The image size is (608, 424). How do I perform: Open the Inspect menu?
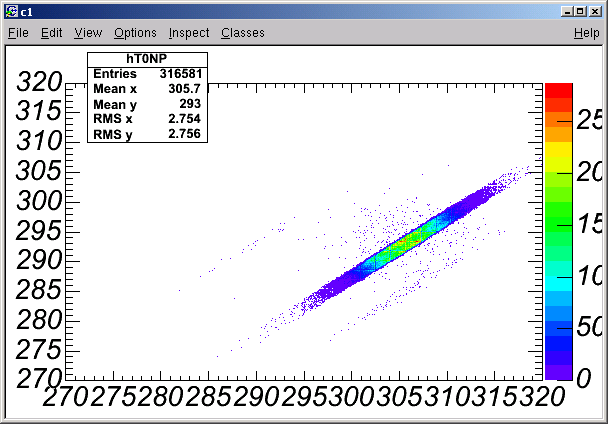pyautogui.click(x=189, y=33)
